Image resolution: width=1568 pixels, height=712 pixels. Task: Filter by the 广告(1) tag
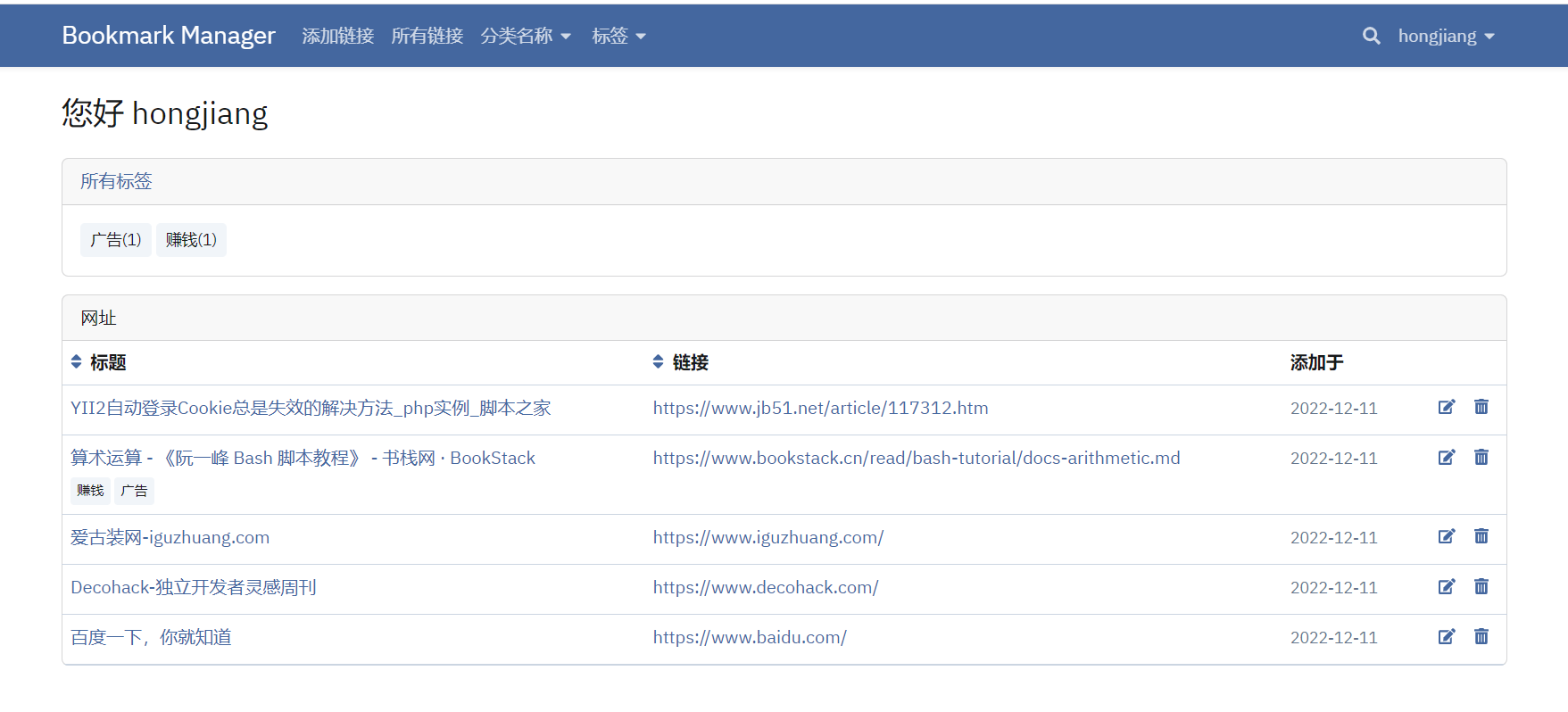(116, 240)
